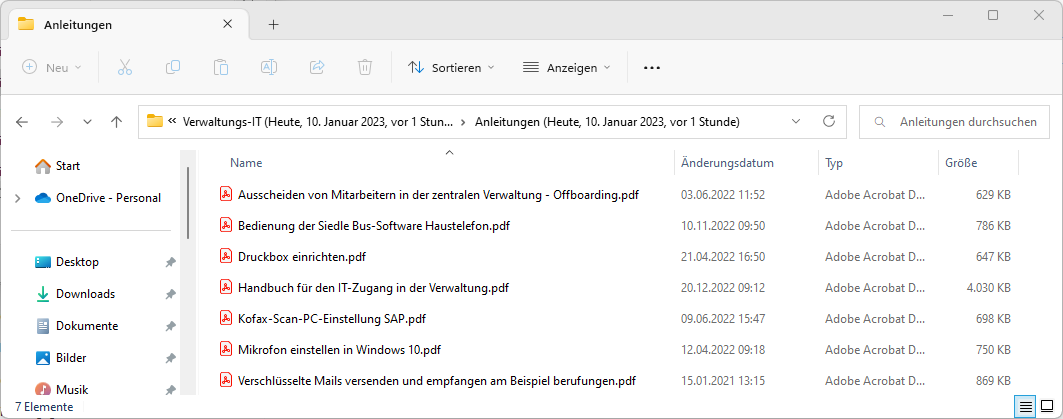Click date 15.01.2021 13:15 cell
The width and height of the screenshot is (1063, 419).
(723, 380)
